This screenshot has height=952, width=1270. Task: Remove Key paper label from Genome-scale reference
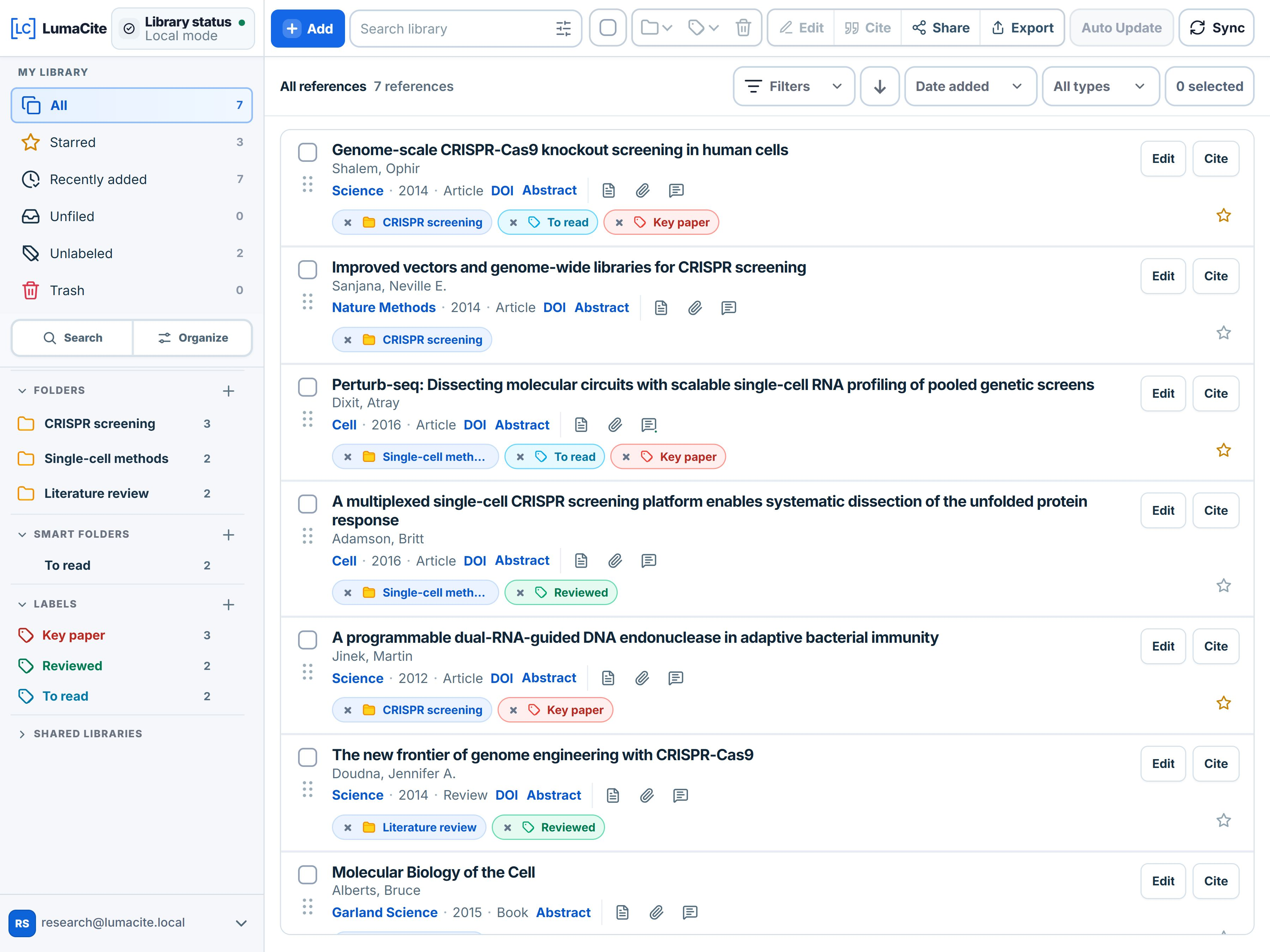(x=619, y=222)
